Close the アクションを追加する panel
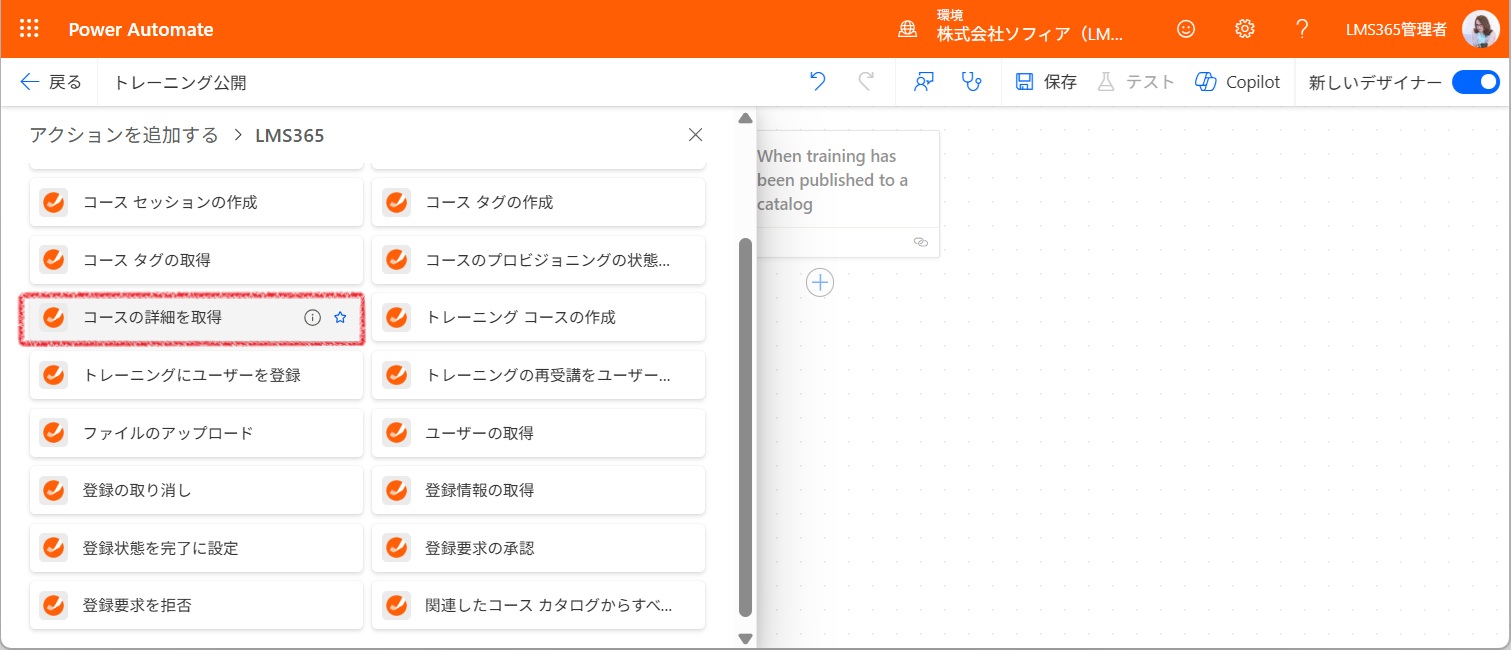The width and height of the screenshot is (1511, 650). click(x=696, y=135)
